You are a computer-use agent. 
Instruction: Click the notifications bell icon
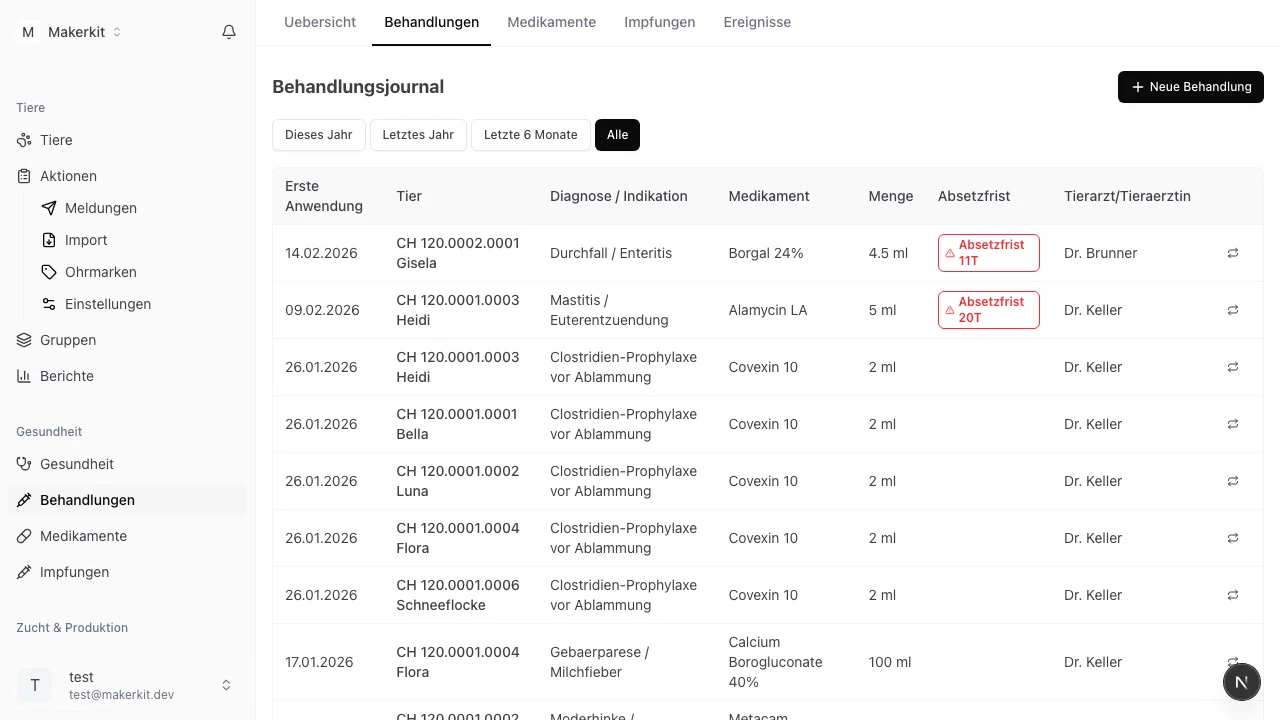229,32
